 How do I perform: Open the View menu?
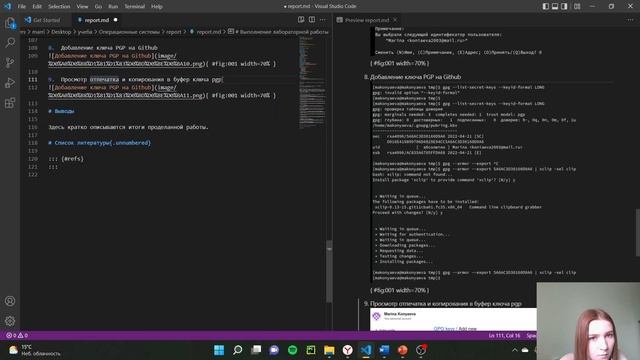(82, 7)
